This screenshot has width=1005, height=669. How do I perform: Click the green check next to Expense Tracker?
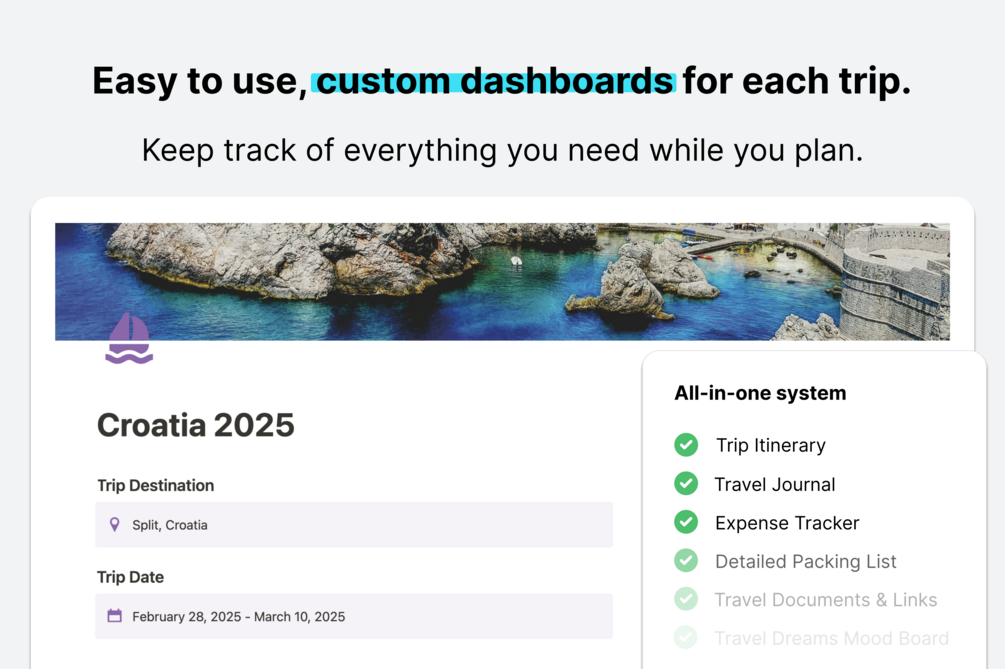point(686,522)
